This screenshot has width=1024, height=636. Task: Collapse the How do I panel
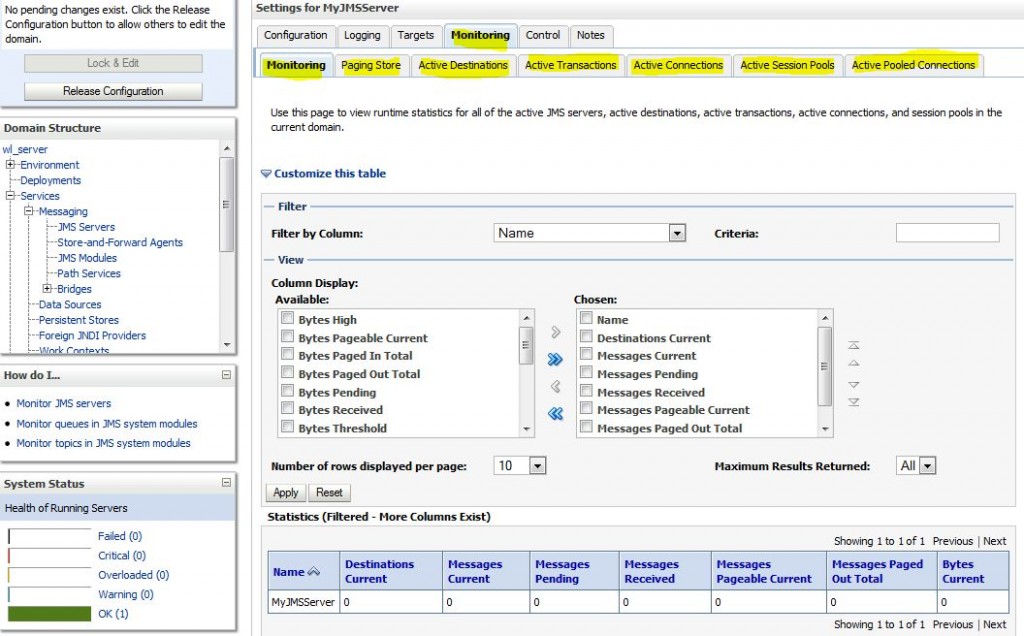[226, 375]
